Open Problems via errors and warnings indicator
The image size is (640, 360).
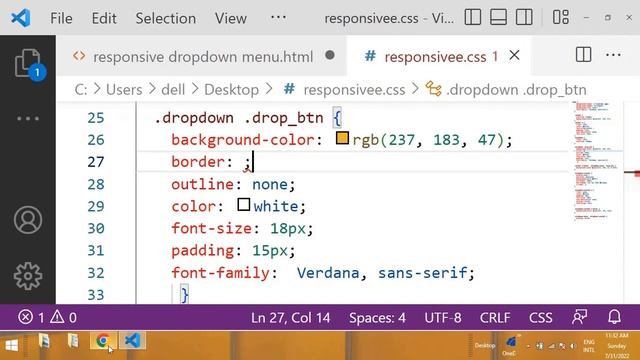click(47, 317)
